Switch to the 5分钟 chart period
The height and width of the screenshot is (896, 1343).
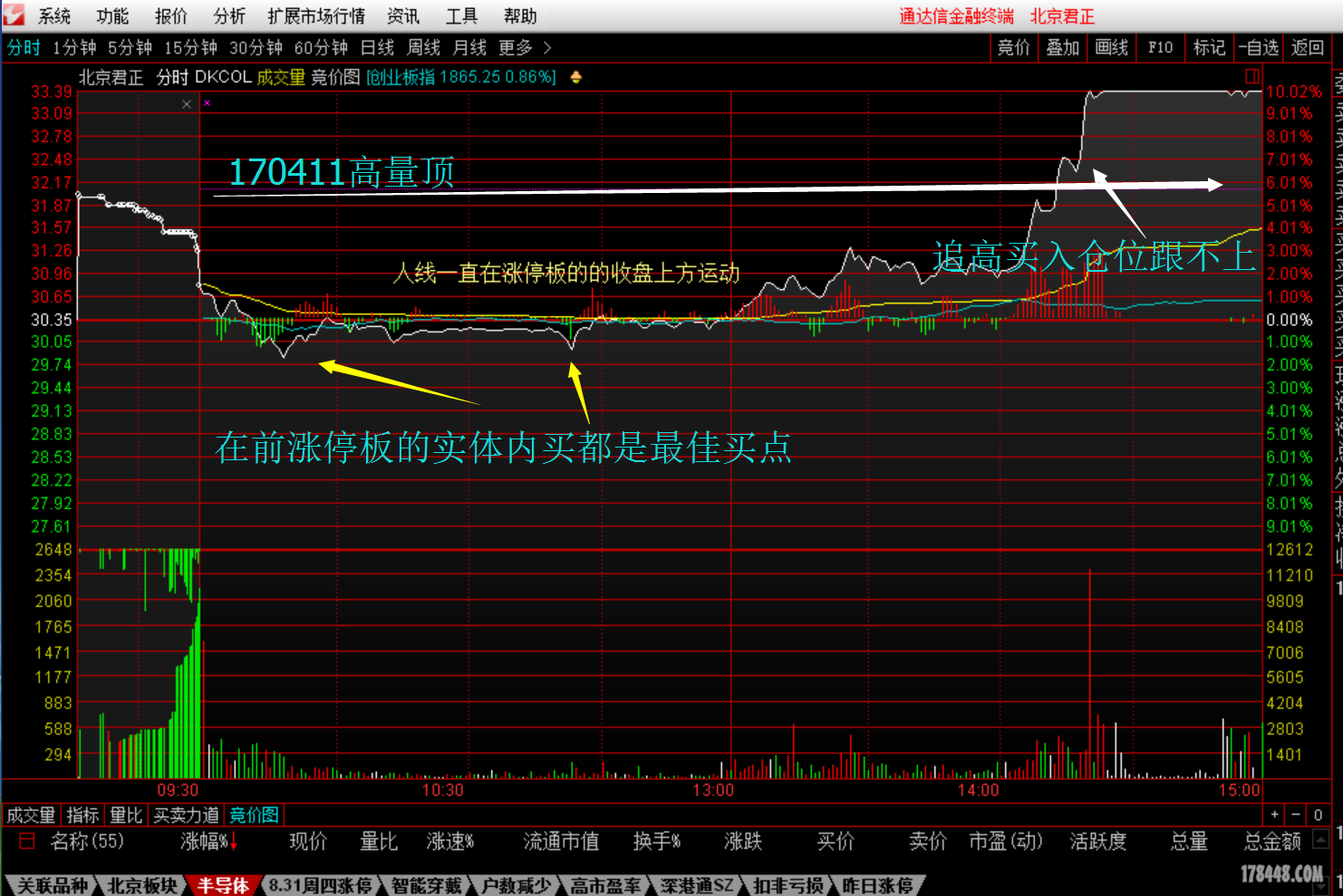[x=130, y=47]
